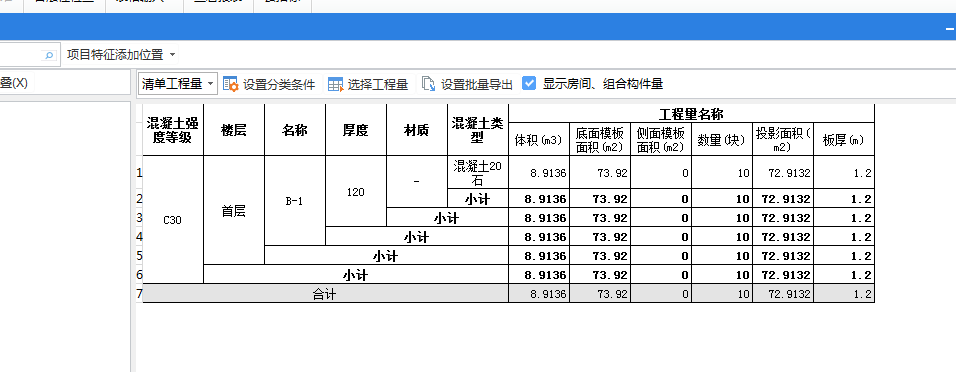Click the B-1 name cell
The height and width of the screenshot is (372, 956).
[x=294, y=201]
